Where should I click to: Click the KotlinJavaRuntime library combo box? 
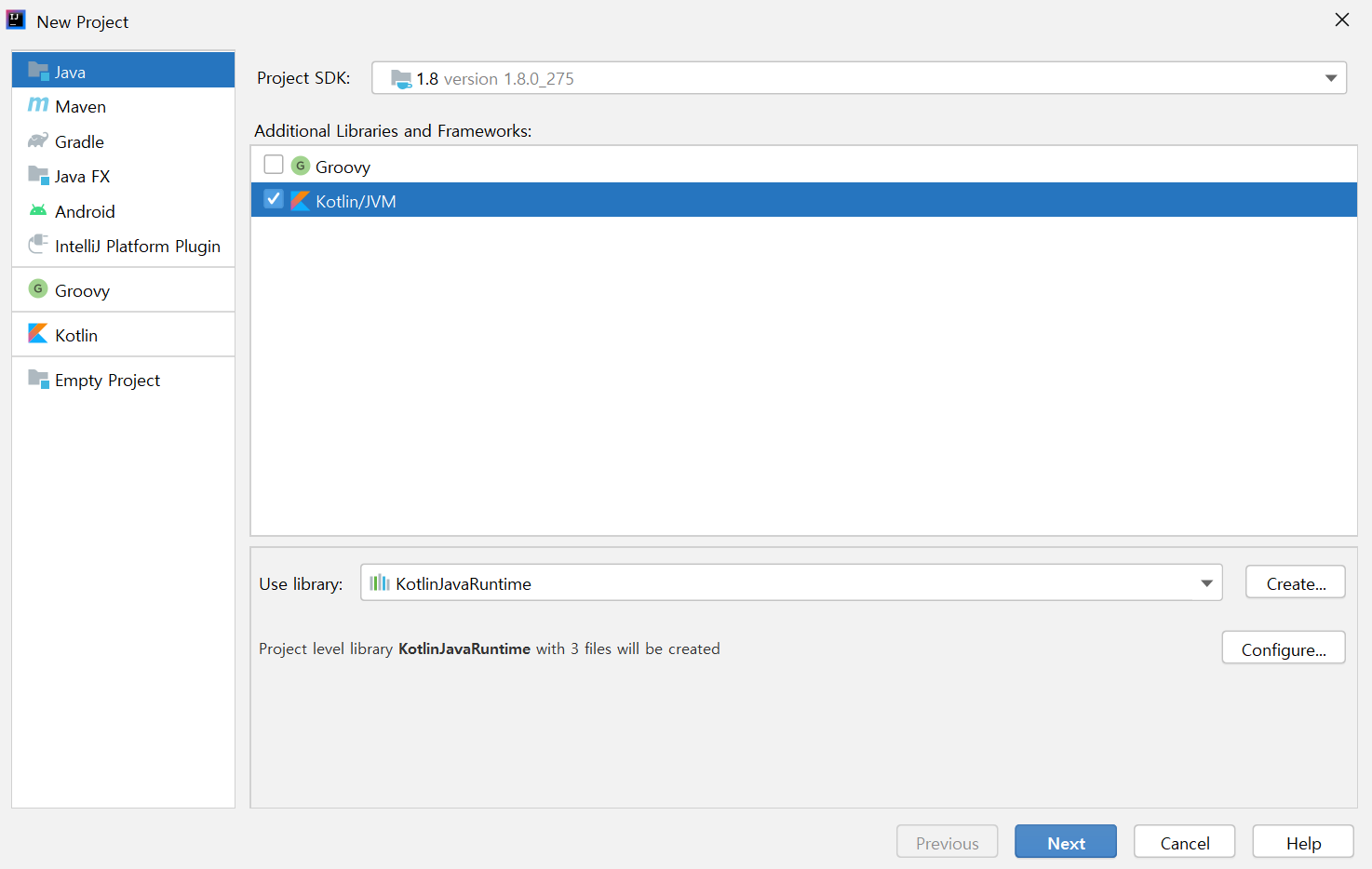tap(791, 582)
